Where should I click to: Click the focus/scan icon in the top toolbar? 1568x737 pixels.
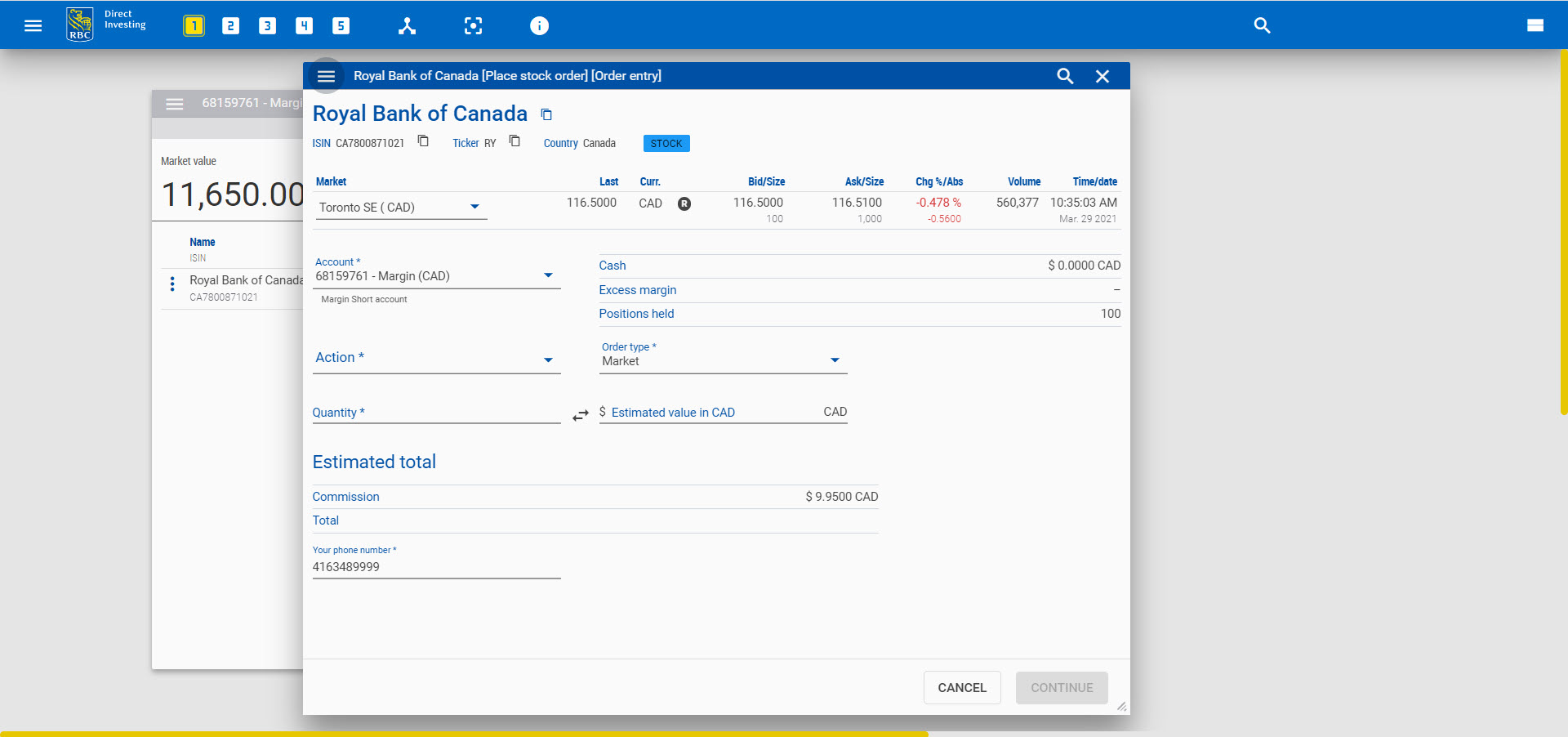tap(474, 25)
